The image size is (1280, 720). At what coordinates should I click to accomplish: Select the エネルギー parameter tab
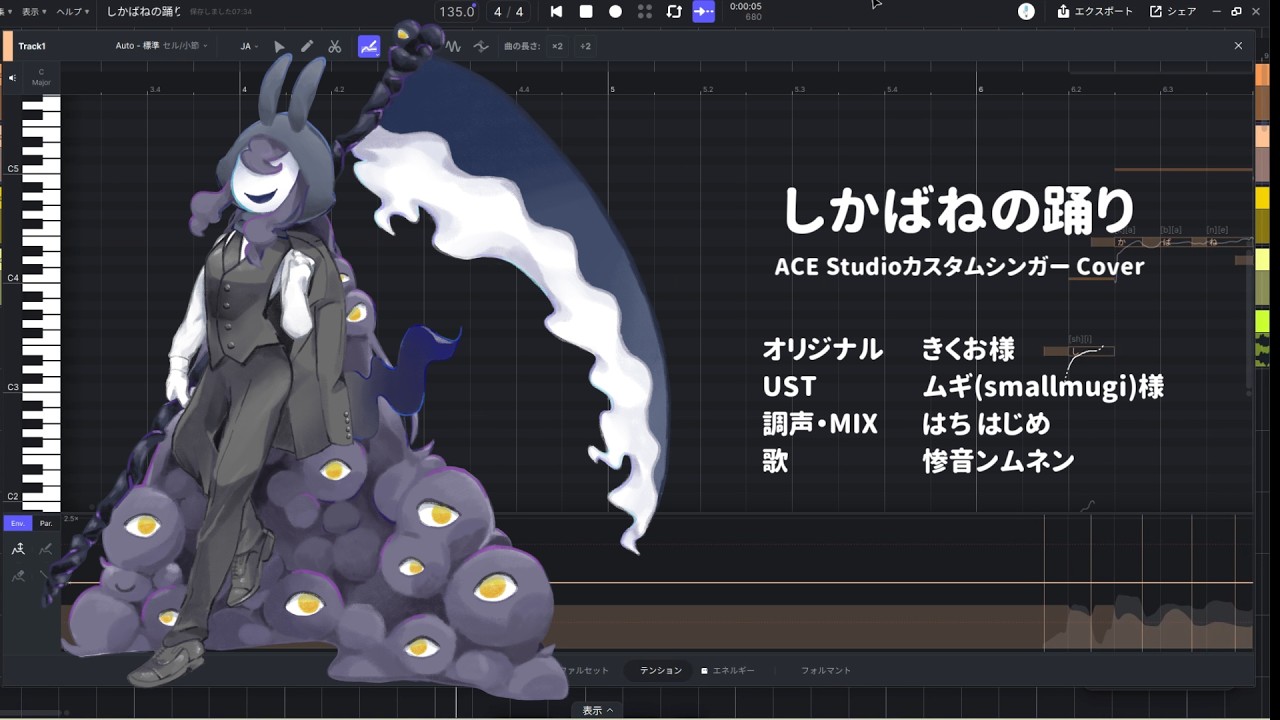click(x=728, y=670)
